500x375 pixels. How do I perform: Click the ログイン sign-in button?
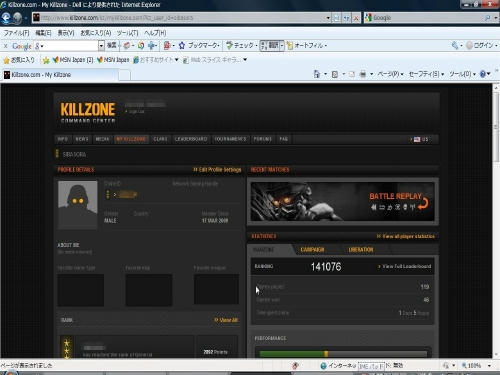(x=481, y=45)
